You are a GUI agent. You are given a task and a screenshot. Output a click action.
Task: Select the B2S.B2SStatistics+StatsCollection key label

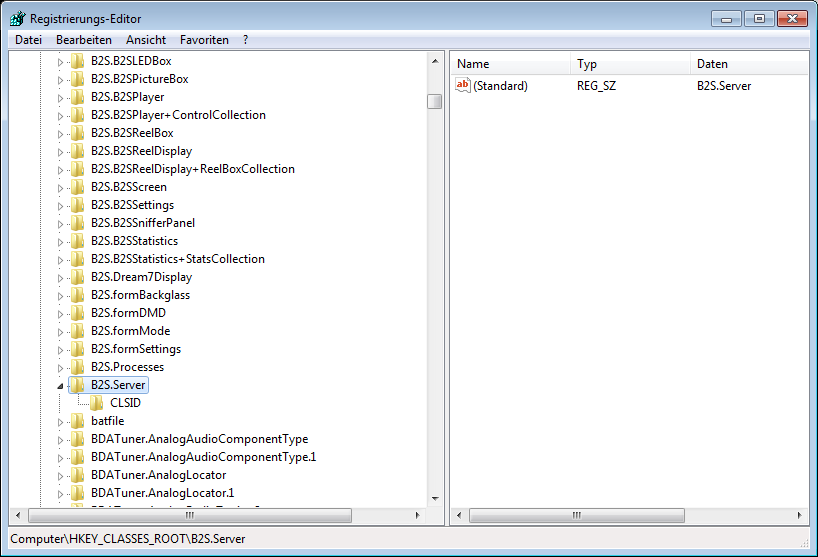pyautogui.click(x=178, y=259)
